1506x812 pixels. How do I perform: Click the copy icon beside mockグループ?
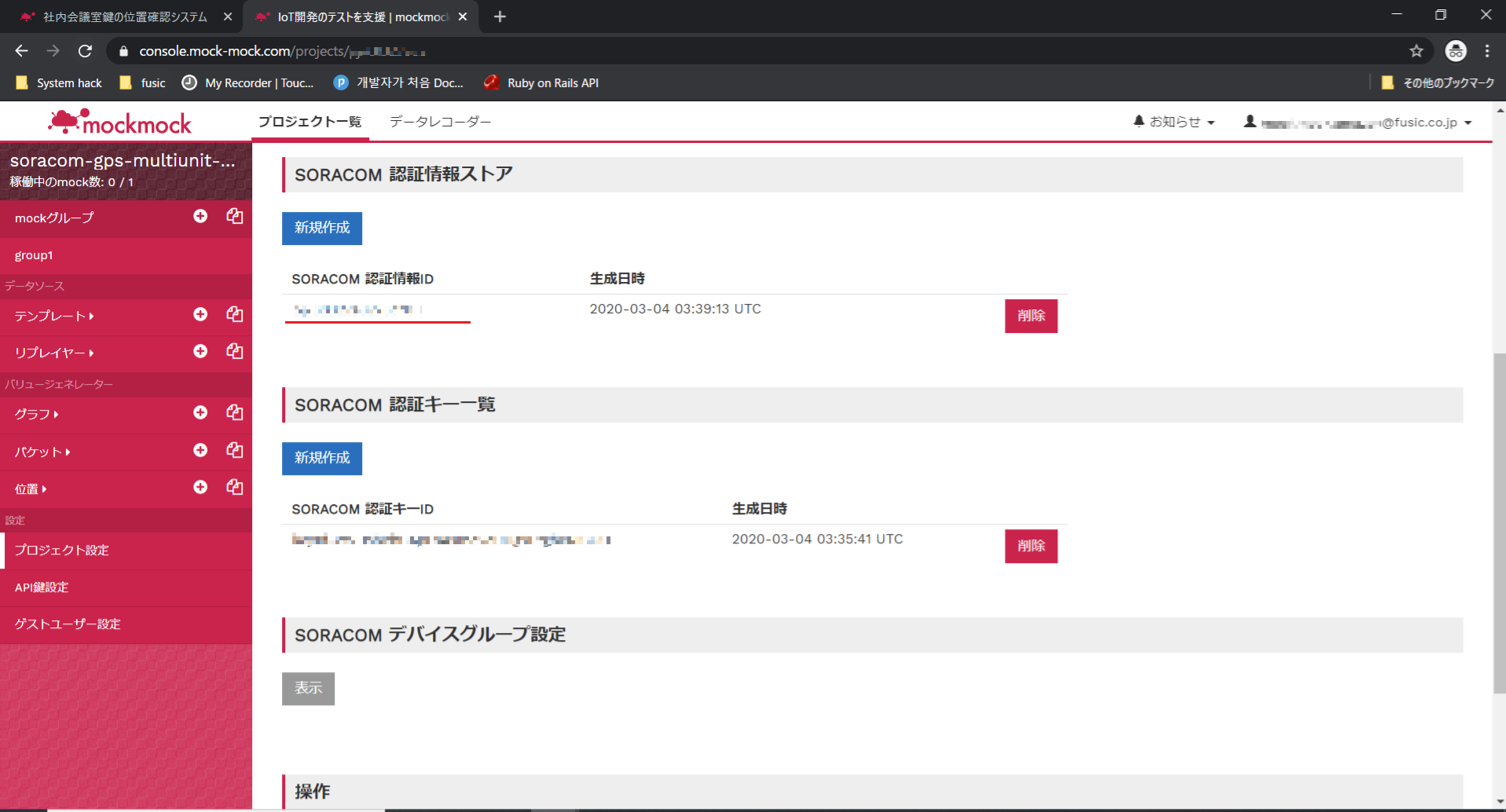tap(234, 216)
